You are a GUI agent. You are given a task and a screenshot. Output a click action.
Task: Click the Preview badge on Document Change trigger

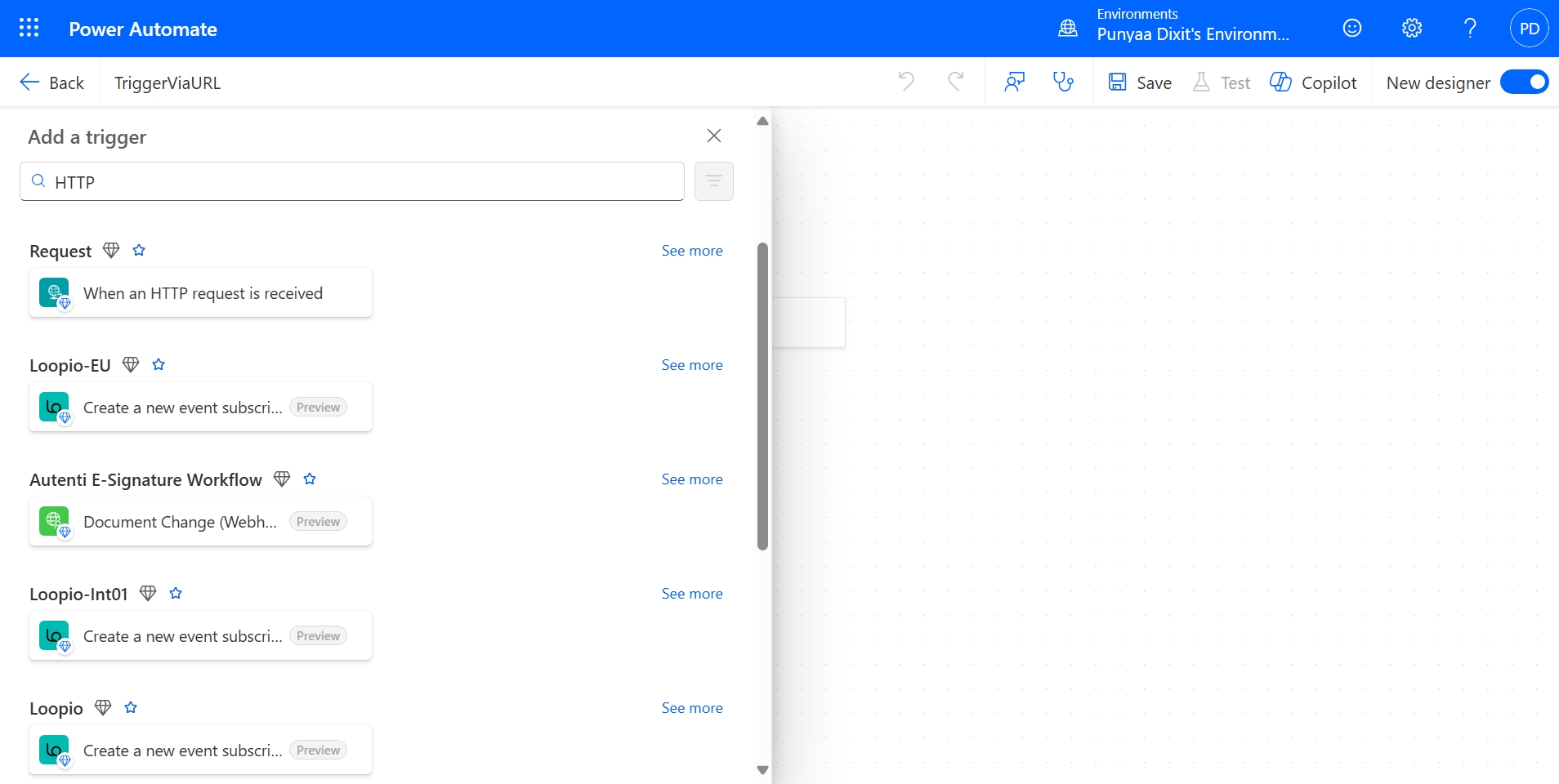(318, 521)
